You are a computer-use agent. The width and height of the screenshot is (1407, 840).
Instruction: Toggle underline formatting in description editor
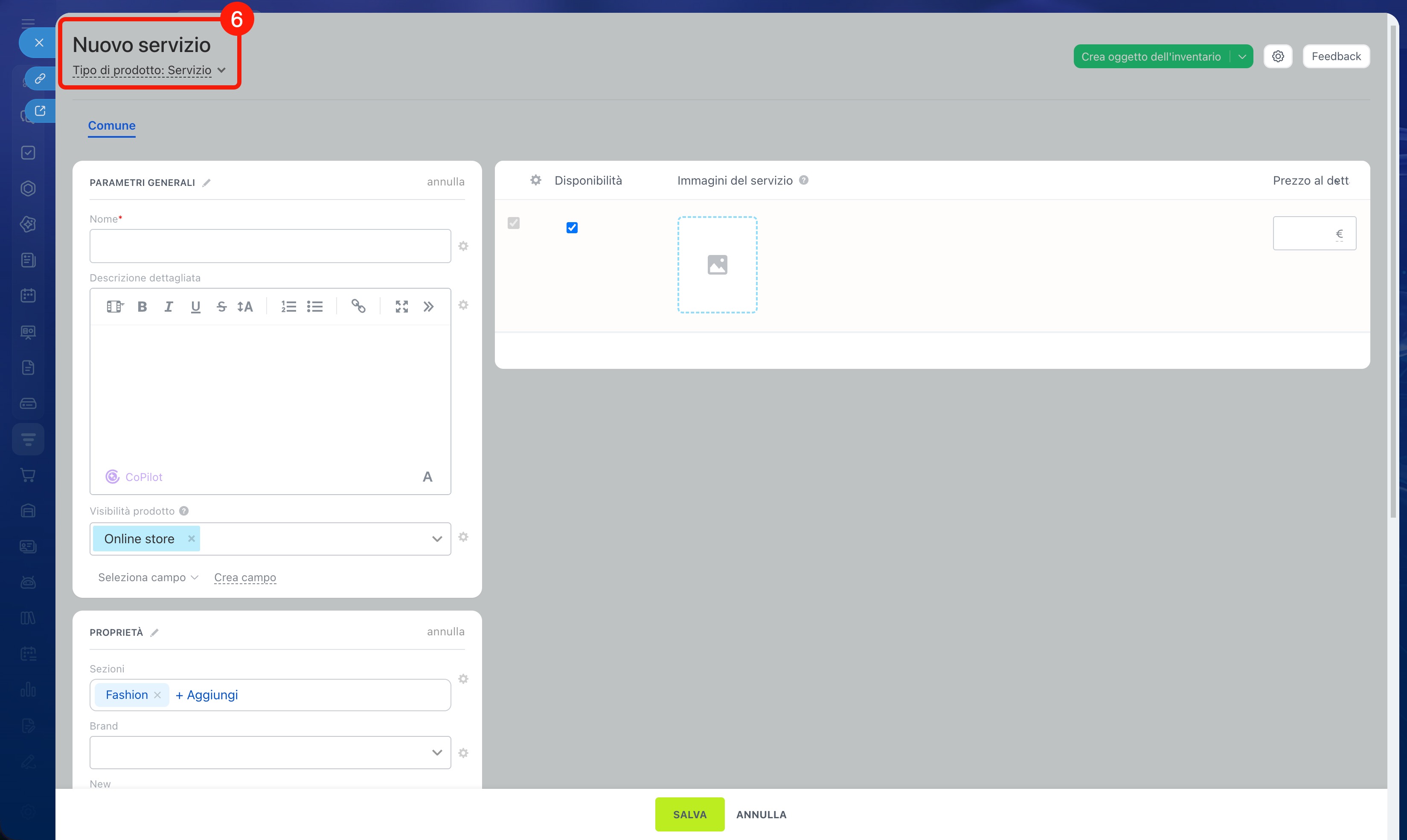195,306
